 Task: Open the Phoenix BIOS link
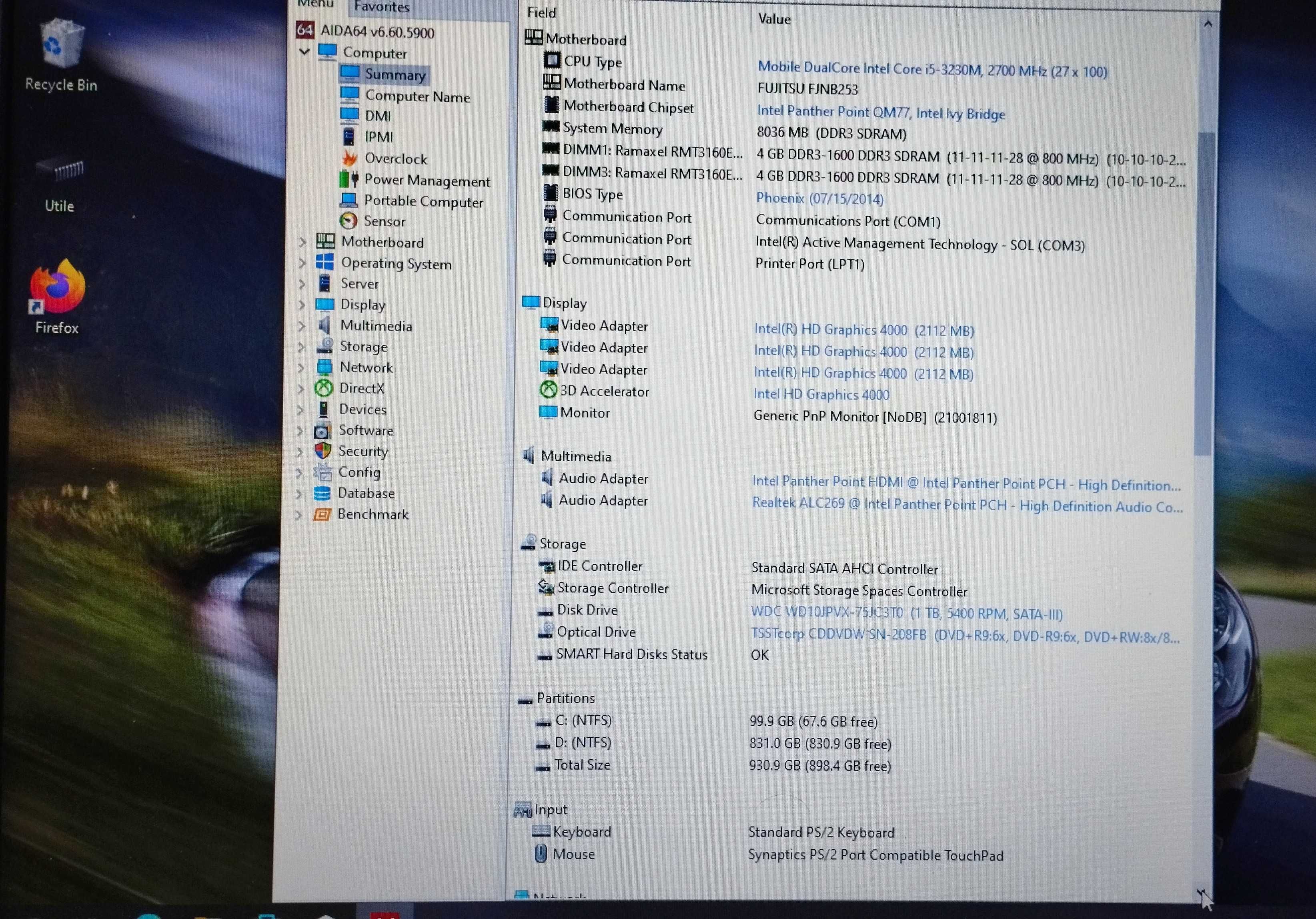pos(819,199)
